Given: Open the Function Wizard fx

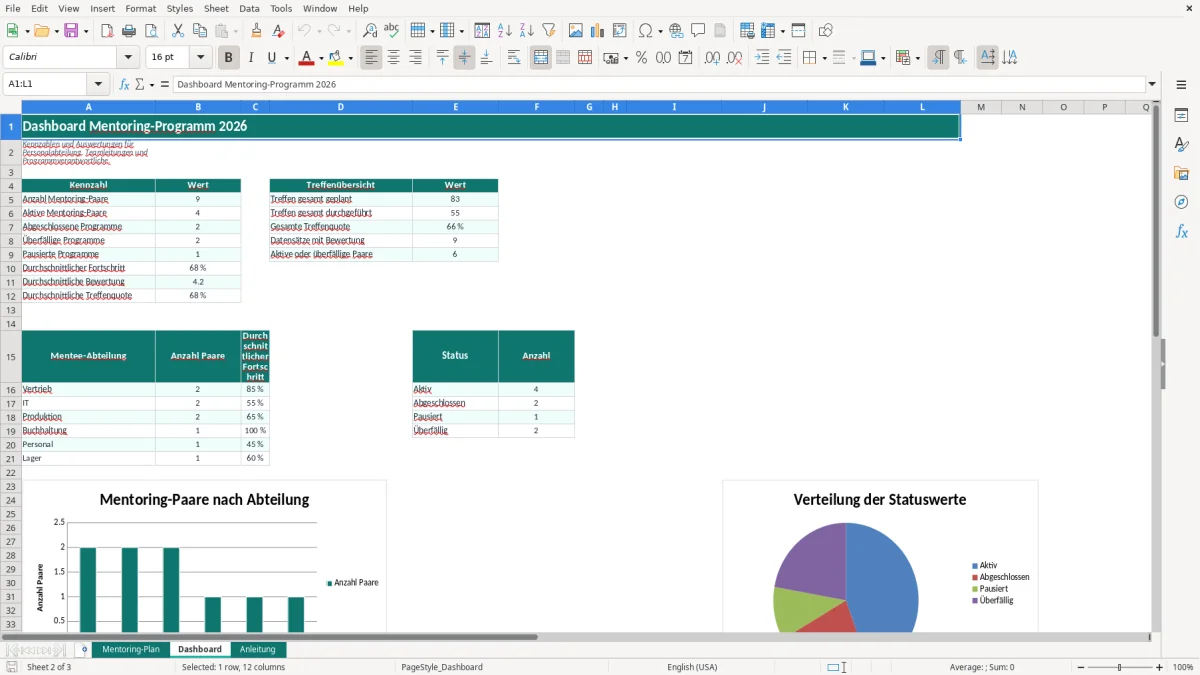Looking at the screenshot, I should pos(124,84).
